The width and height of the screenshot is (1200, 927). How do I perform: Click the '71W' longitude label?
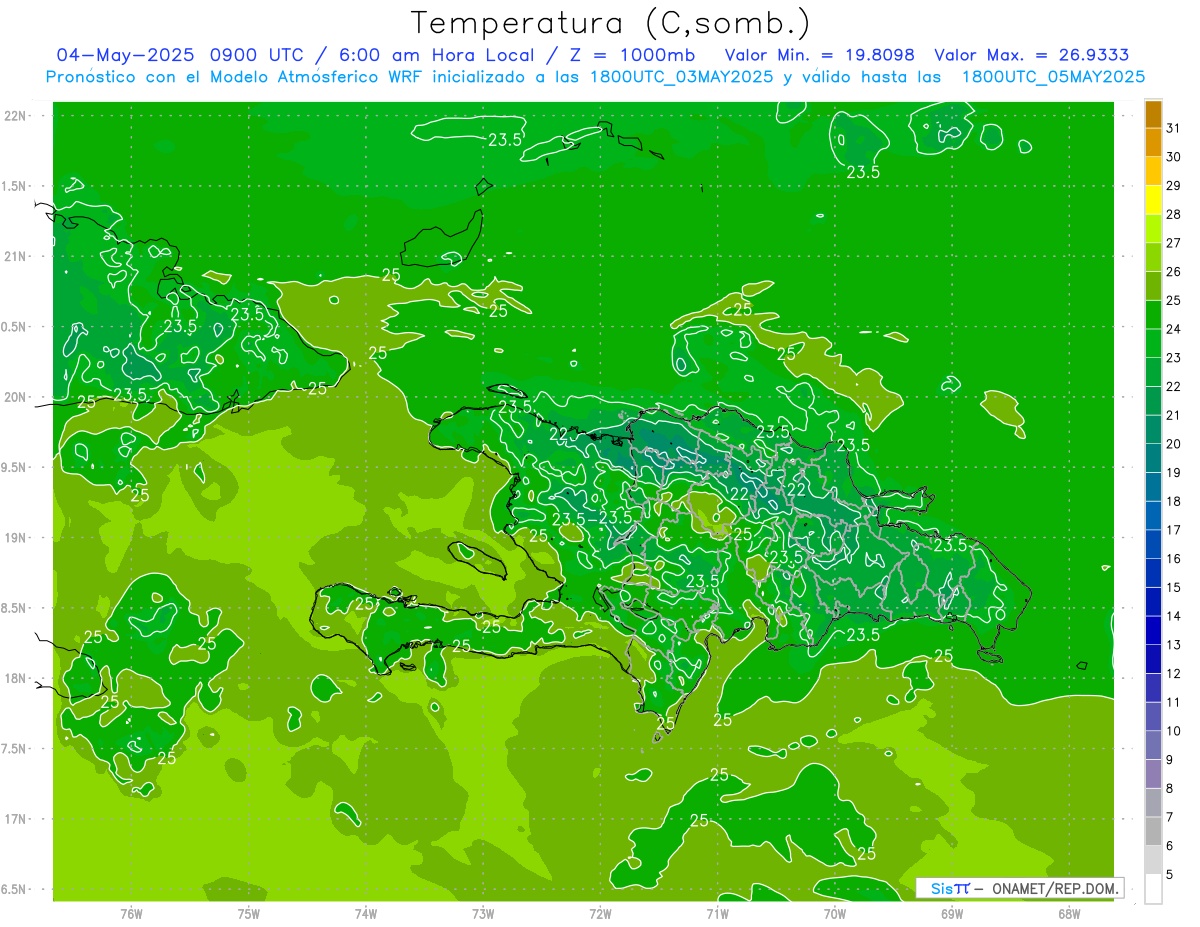pyautogui.click(x=717, y=913)
